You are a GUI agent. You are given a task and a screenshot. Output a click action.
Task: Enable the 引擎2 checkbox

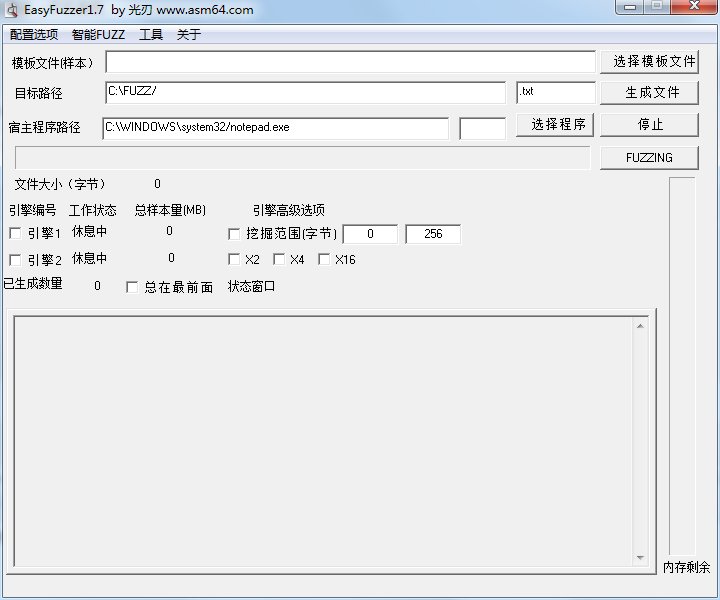[x=15, y=260]
